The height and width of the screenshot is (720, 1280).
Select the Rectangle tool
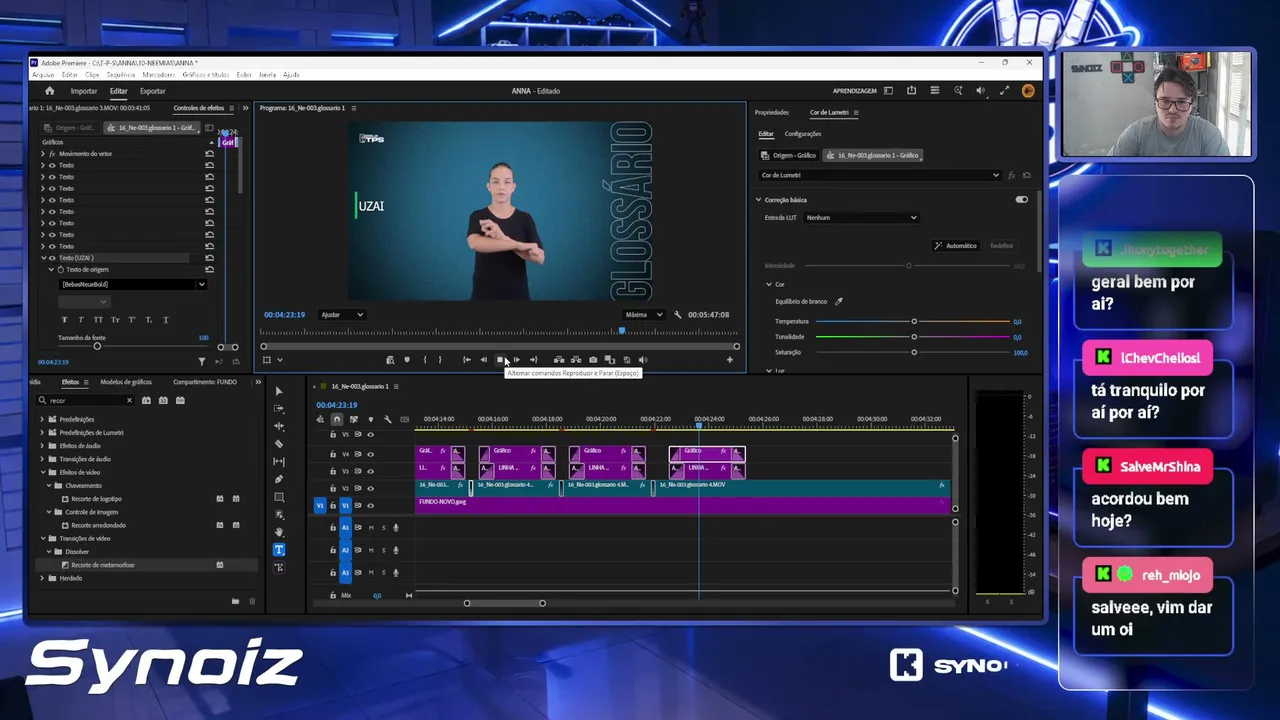point(279,497)
